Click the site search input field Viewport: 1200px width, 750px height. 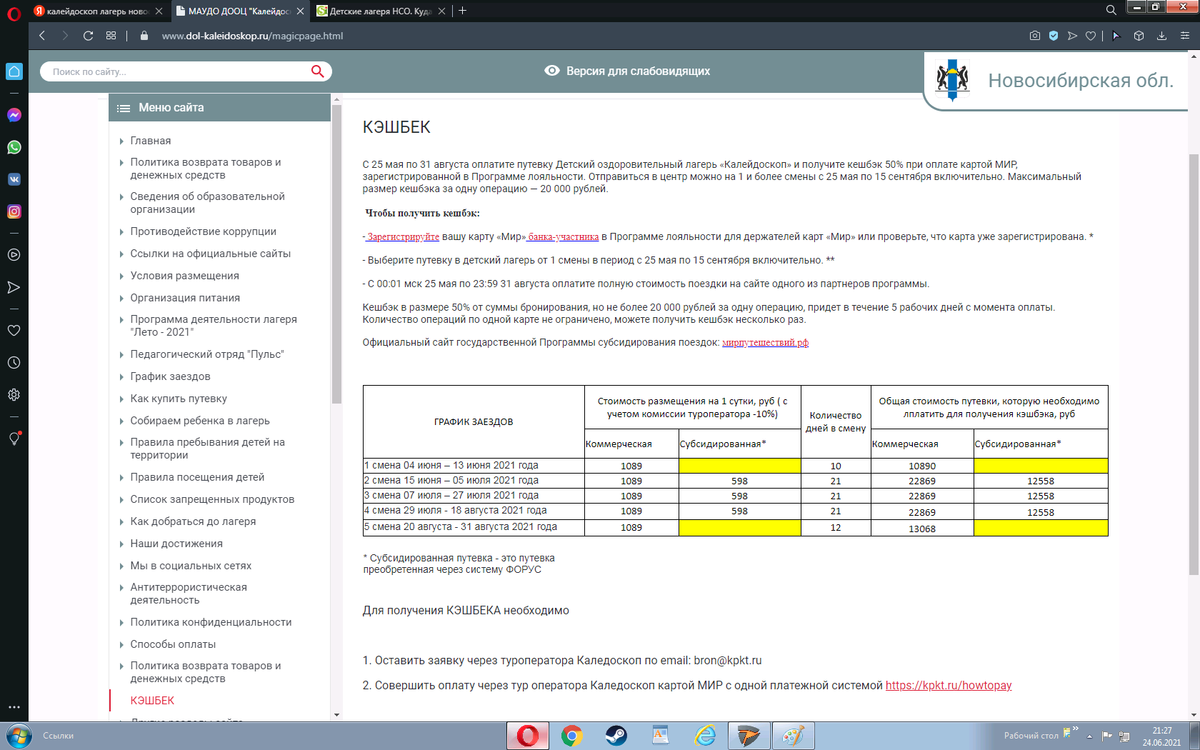tap(178, 72)
